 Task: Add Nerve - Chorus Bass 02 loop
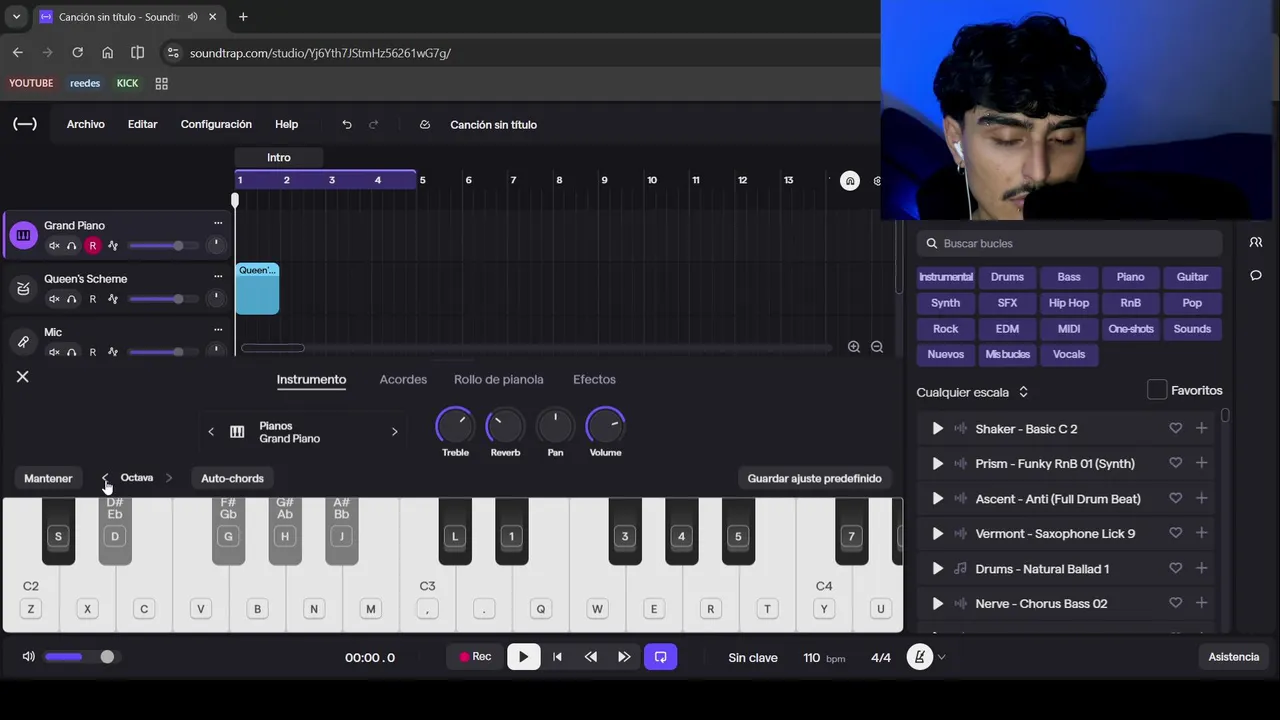click(x=1202, y=603)
